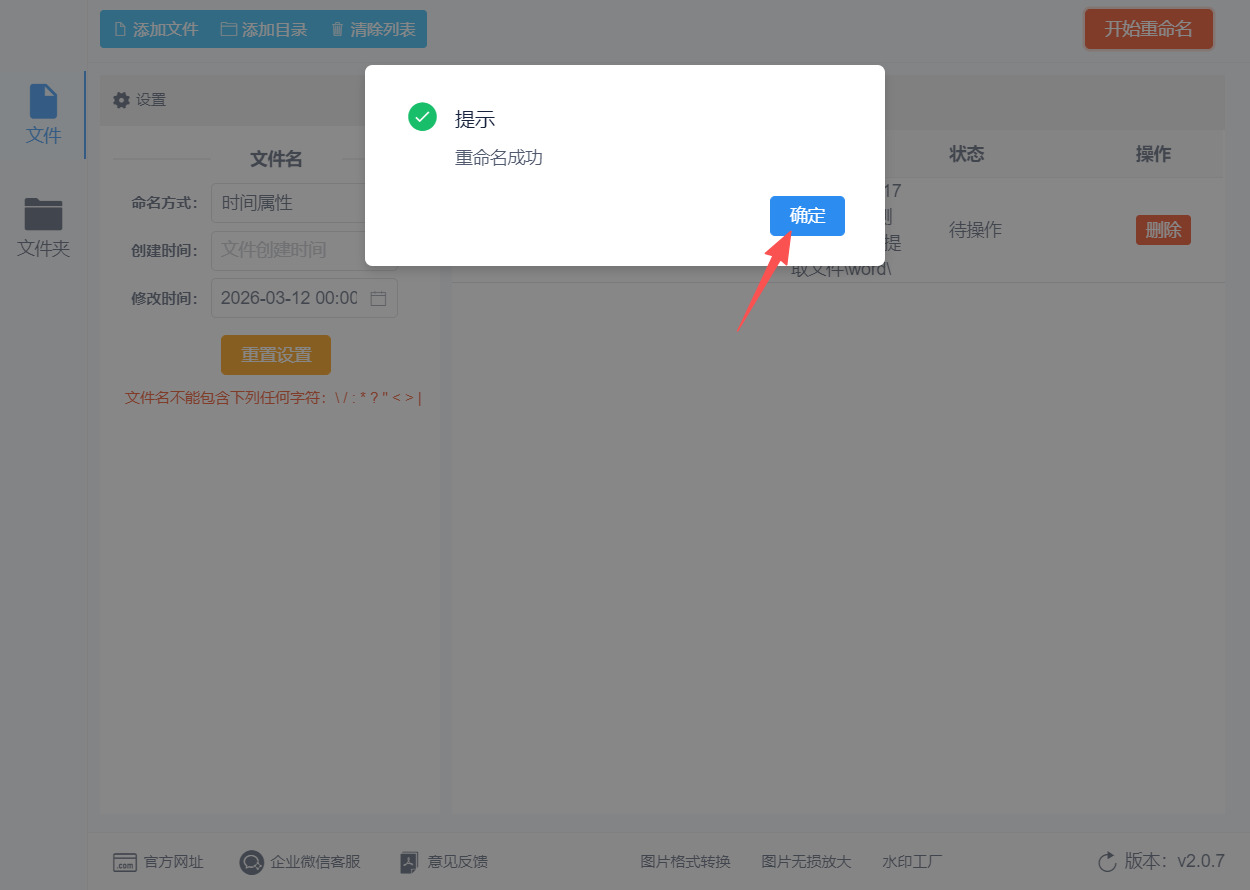1250x890 pixels.
Task: Click the 企业微信客服 customer service icon
Action: [x=251, y=861]
